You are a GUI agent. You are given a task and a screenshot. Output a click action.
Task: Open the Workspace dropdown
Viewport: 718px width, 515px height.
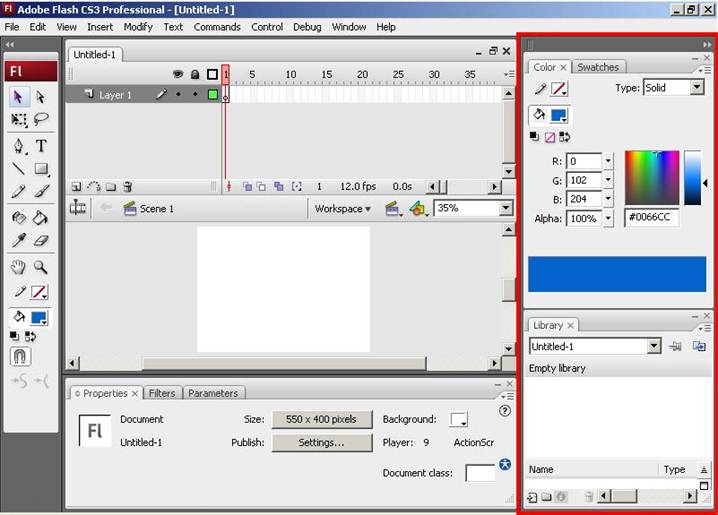click(343, 209)
